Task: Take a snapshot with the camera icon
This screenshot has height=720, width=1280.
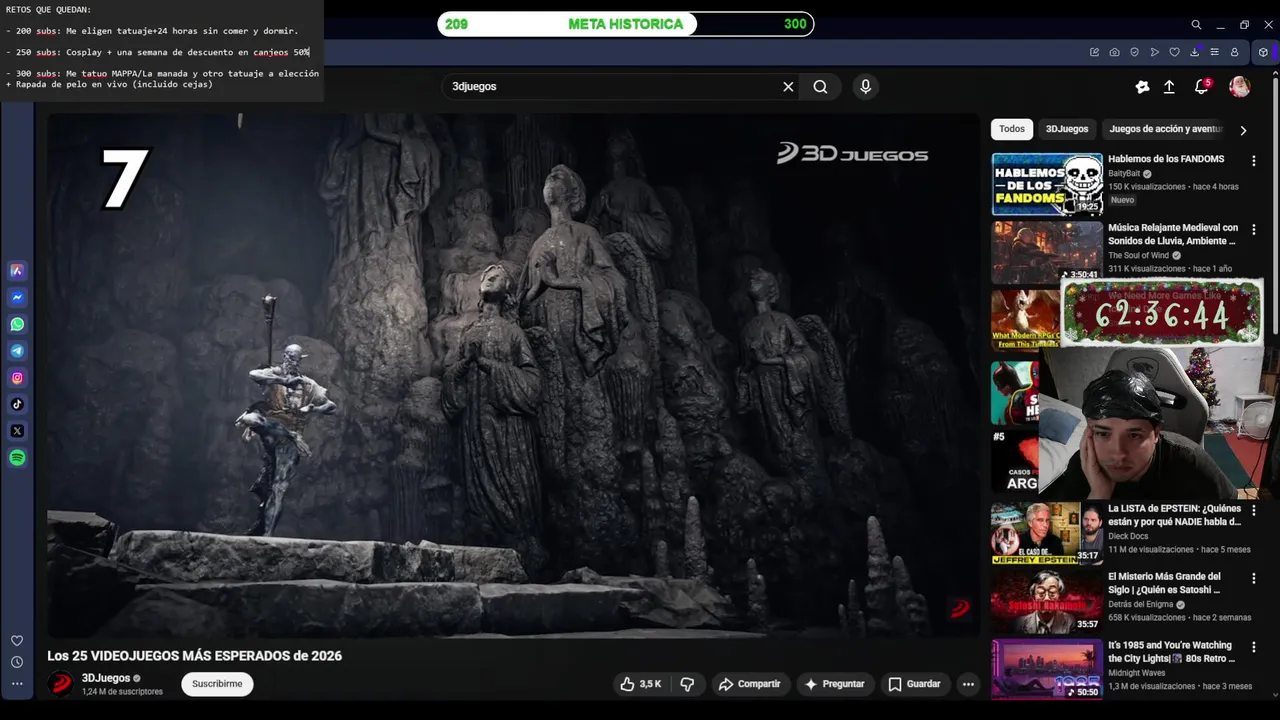Action: (x=1114, y=52)
